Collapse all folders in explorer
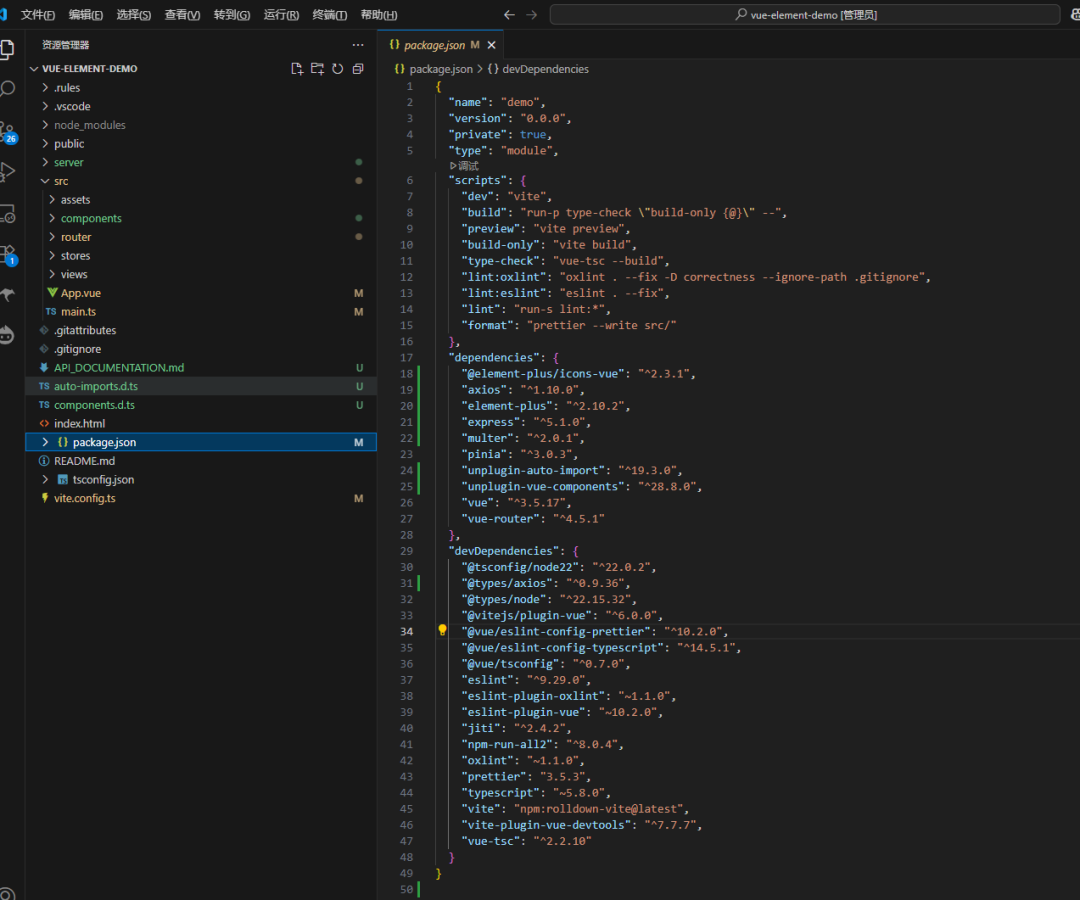Viewport: 1080px width, 900px height. 358,69
